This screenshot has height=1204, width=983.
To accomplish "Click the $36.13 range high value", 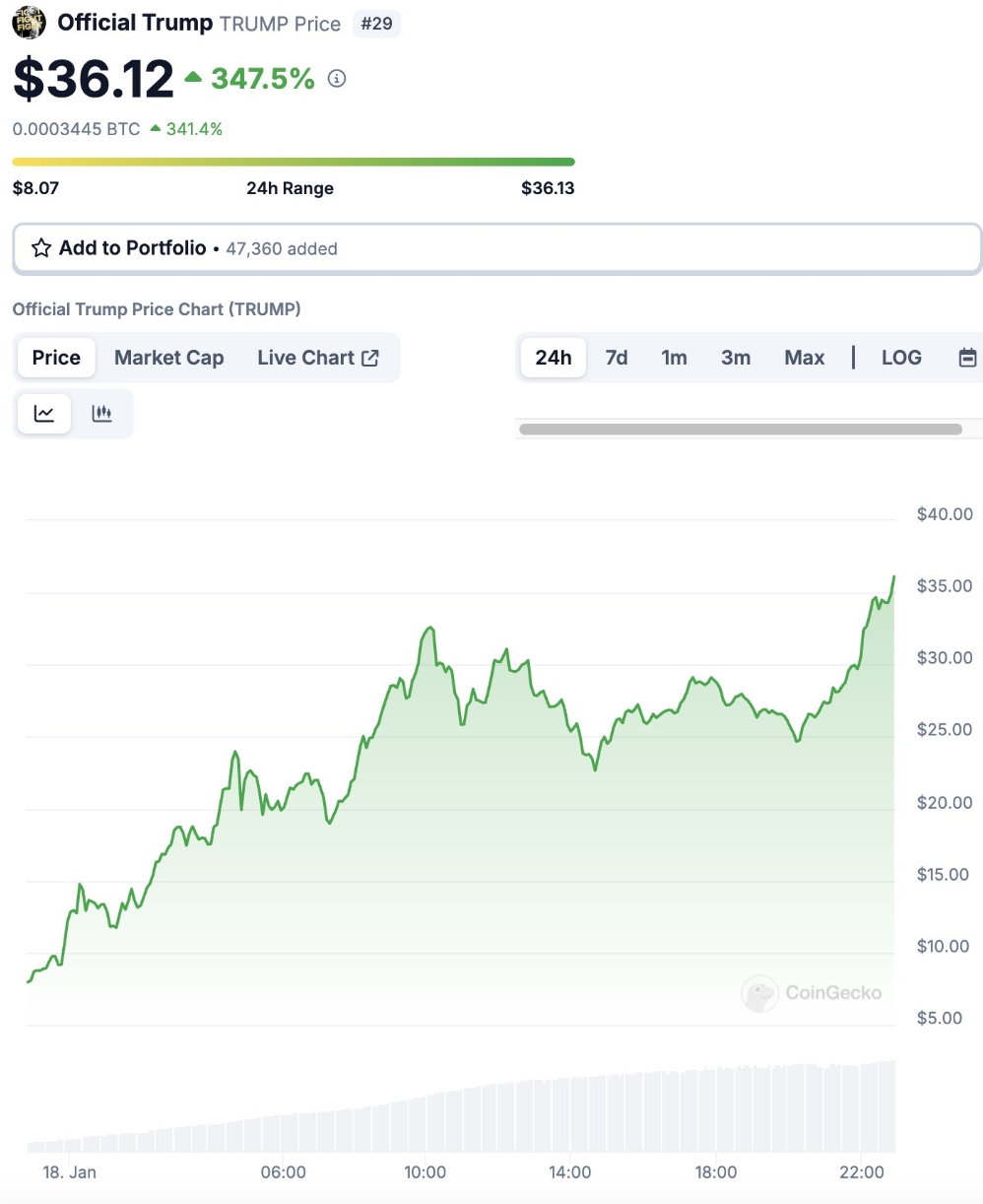I will [548, 188].
